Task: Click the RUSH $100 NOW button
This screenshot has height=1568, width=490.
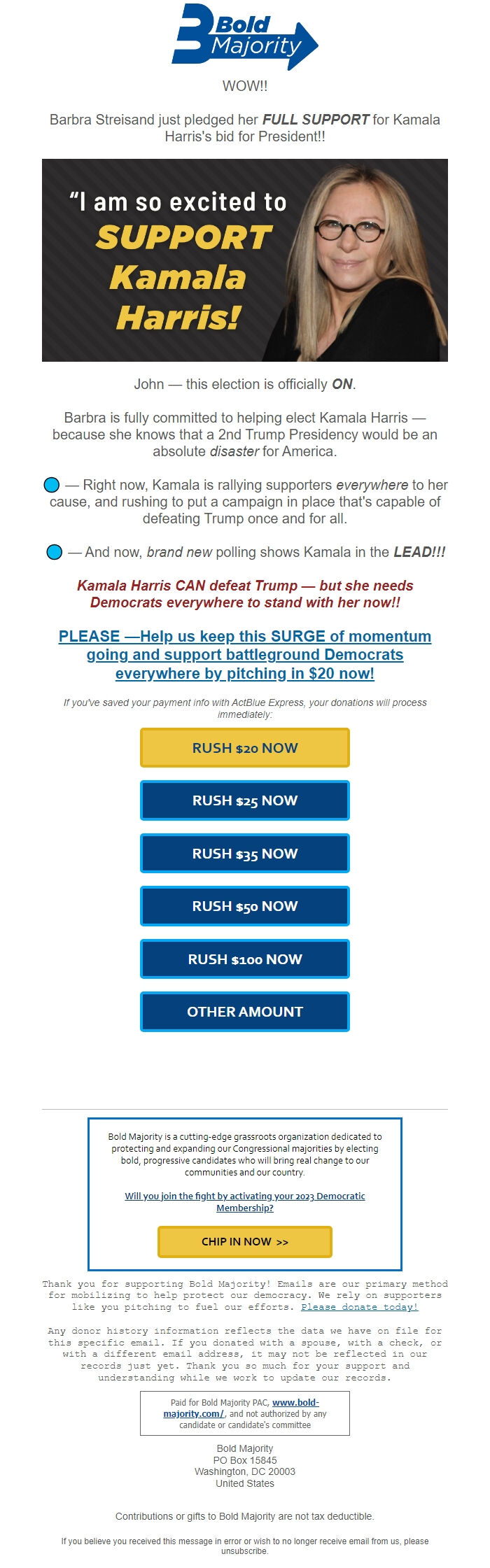Action: [245, 959]
